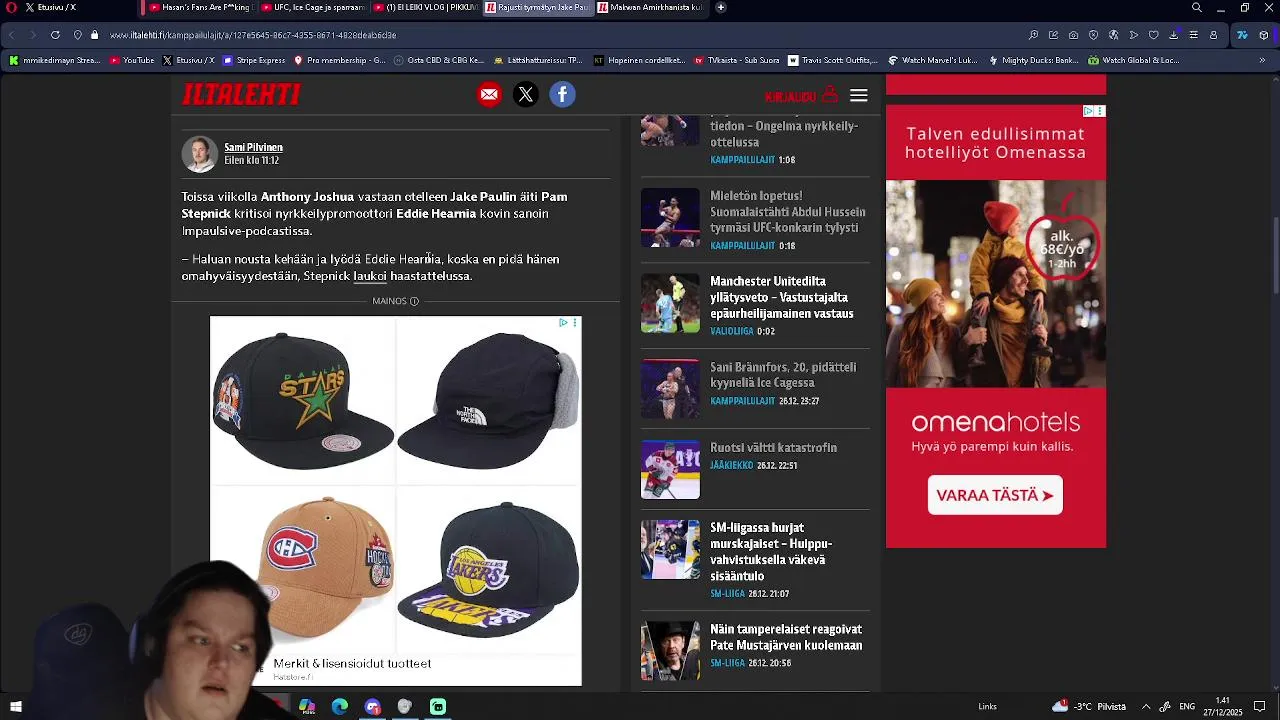Open browser find-in-page magnifier icon

point(1033,35)
